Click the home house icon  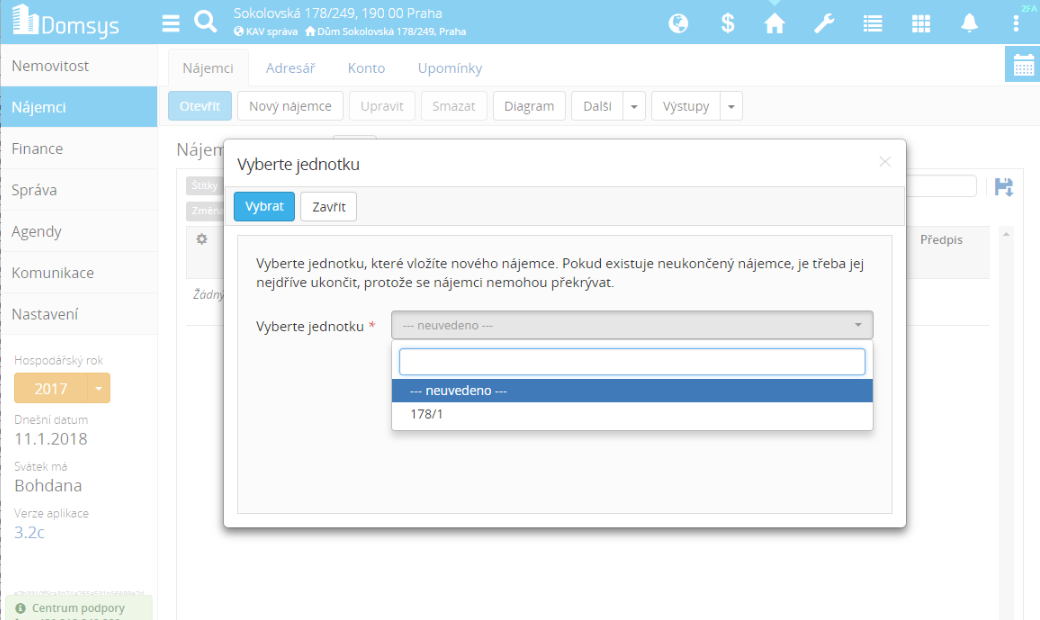tap(774, 23)
